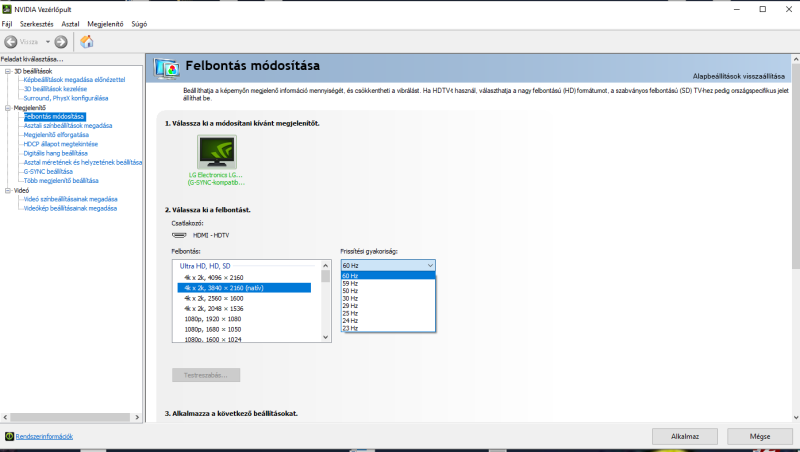Click the forward navigation arrow icon

pos(61,42)
